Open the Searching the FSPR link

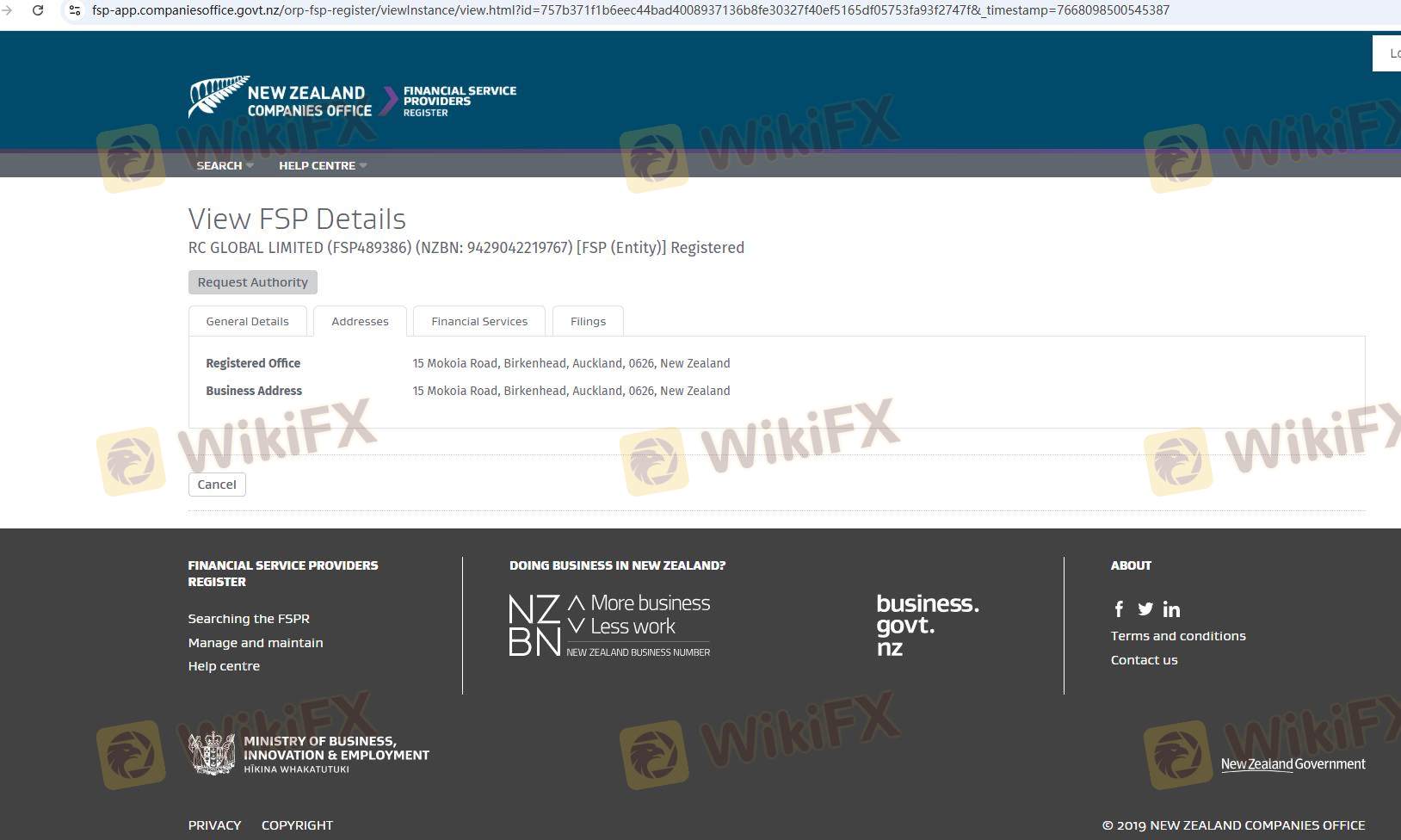(x=249, y=619)
